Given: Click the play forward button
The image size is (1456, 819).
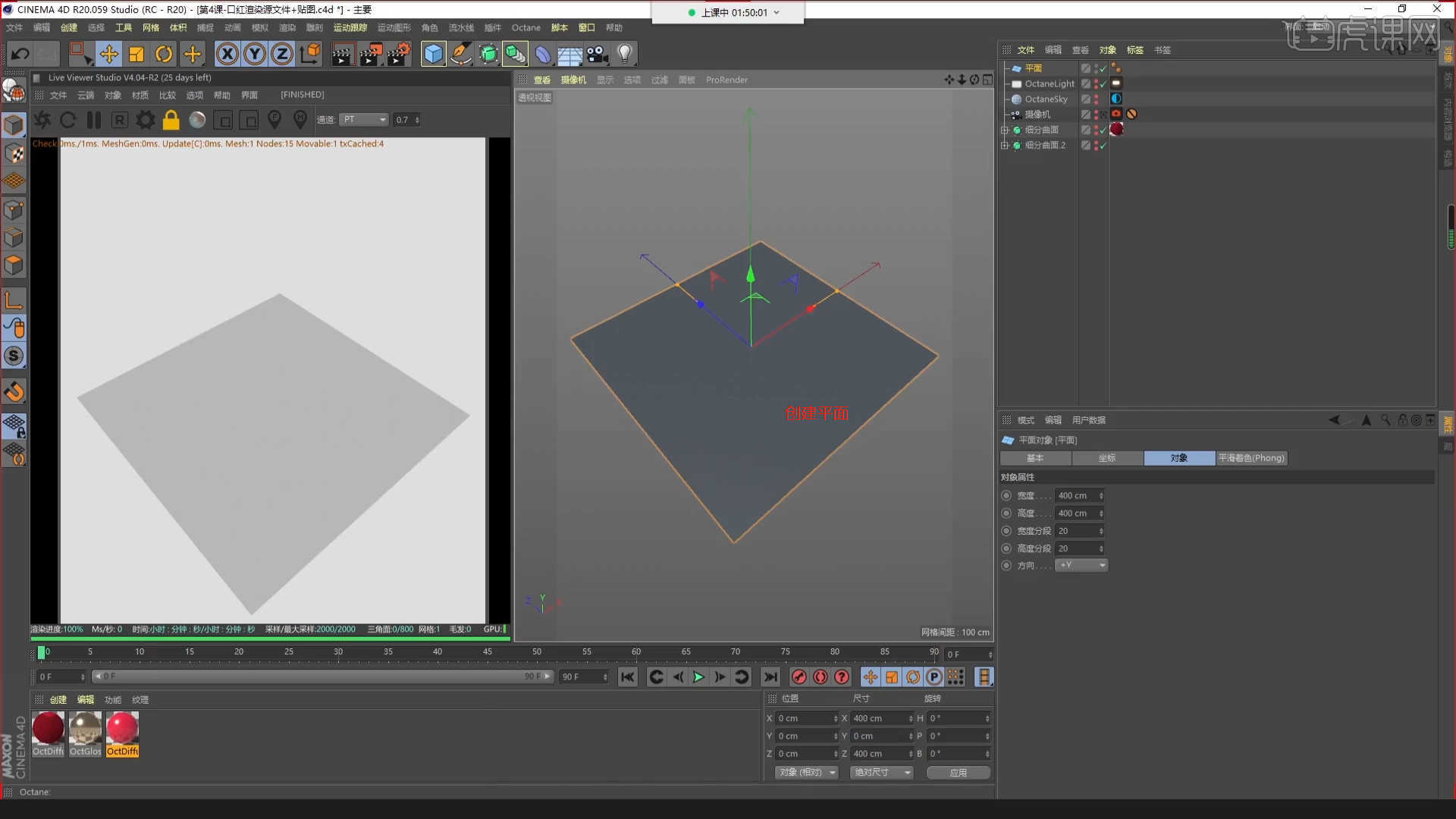Looking at the screenshot, I should 698,677.
